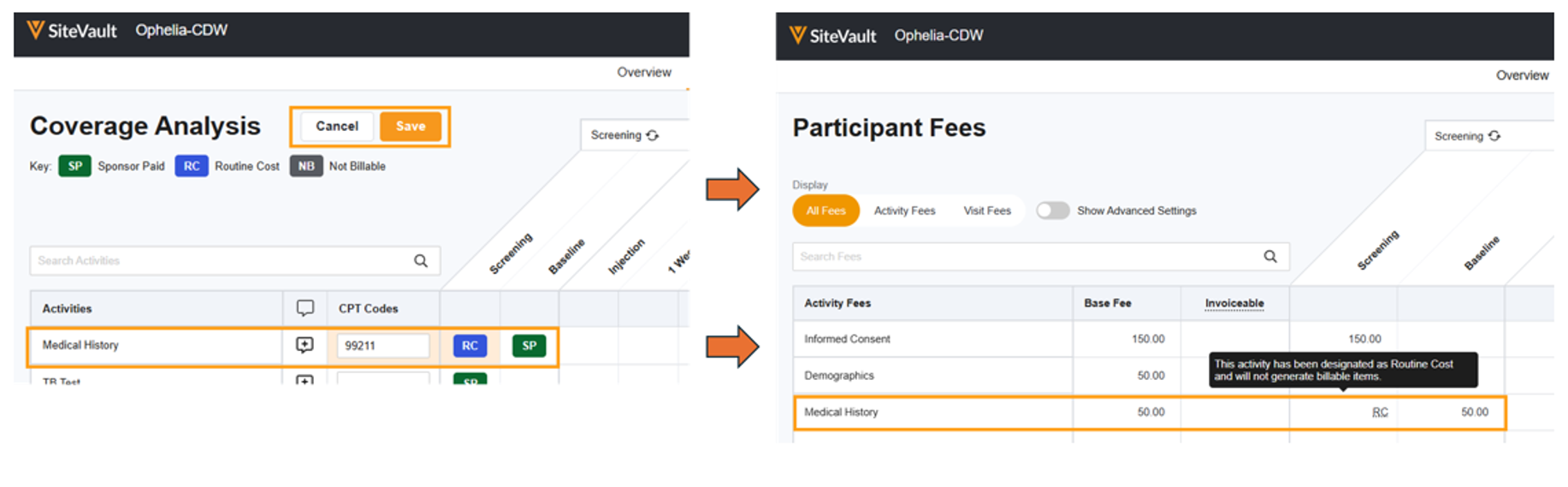The image size is (1568, 487).
Task: Open Screening selector in Participant Fees
Action: [x=1468, y=136]
